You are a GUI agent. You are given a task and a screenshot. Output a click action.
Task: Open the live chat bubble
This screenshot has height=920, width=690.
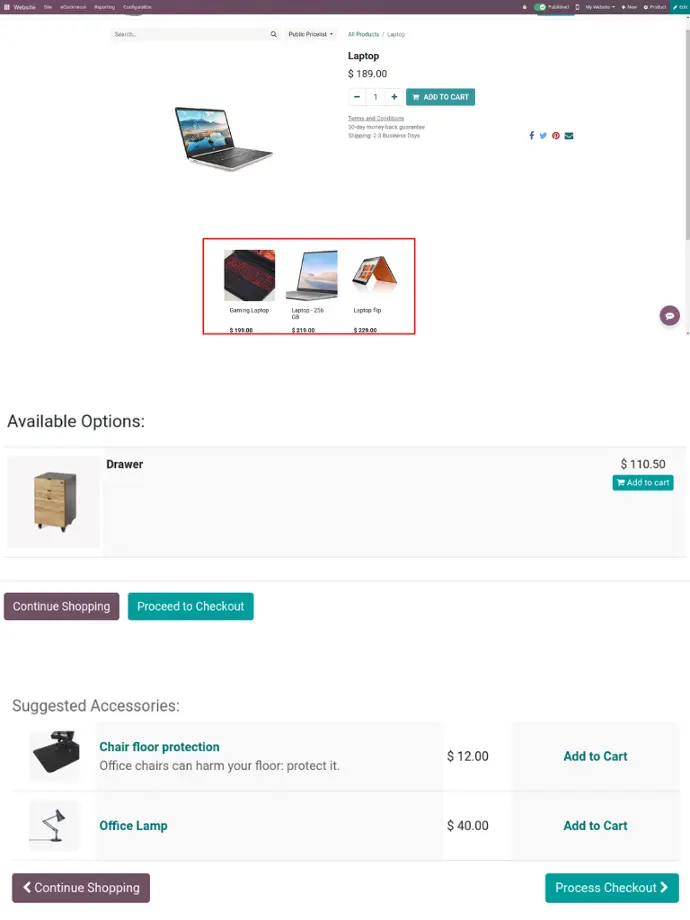669,316
